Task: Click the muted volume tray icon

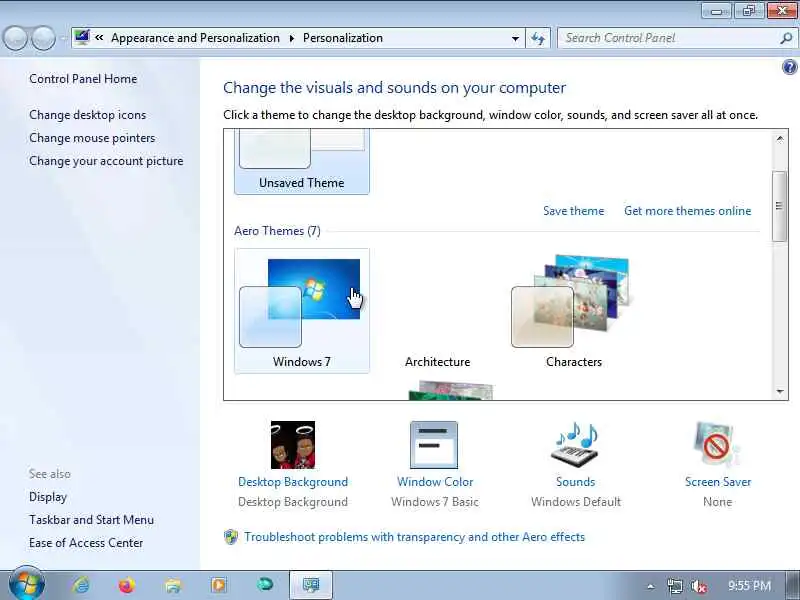Action: [x=698, y=586]
